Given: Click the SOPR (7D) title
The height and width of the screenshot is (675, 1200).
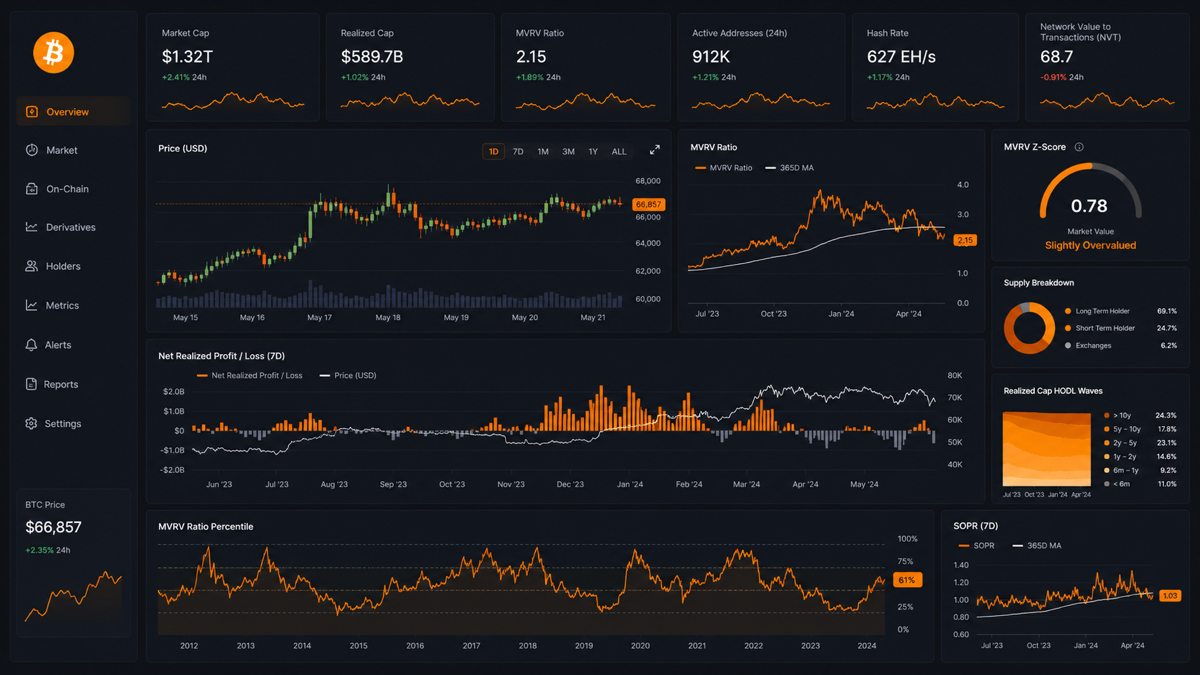Looking at the screenshot, I should (976, 526).
